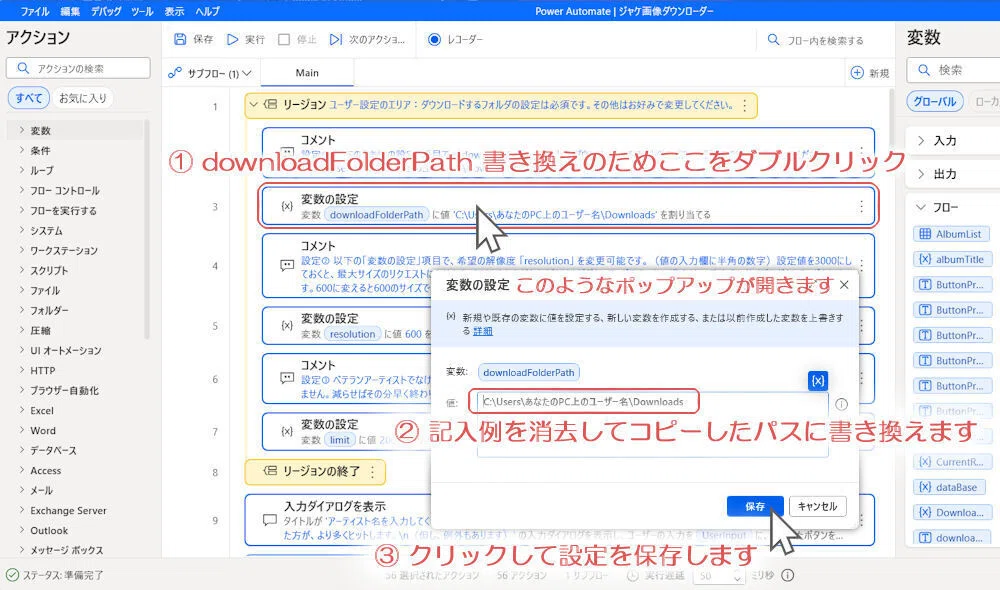Image resolution: width=1000 pixels, height=590 pixels.
Task: Click the variable icon of the resolution action
Action: click(287, 325)
